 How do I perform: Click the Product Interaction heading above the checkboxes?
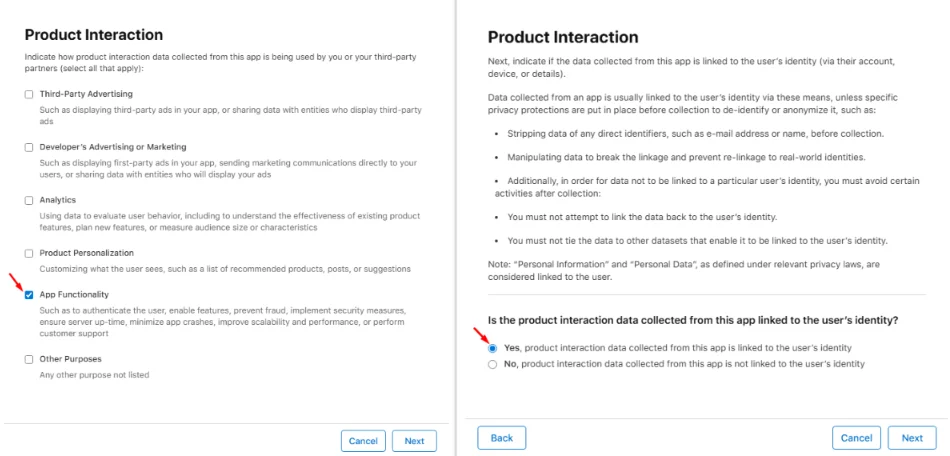pos(94,35)
